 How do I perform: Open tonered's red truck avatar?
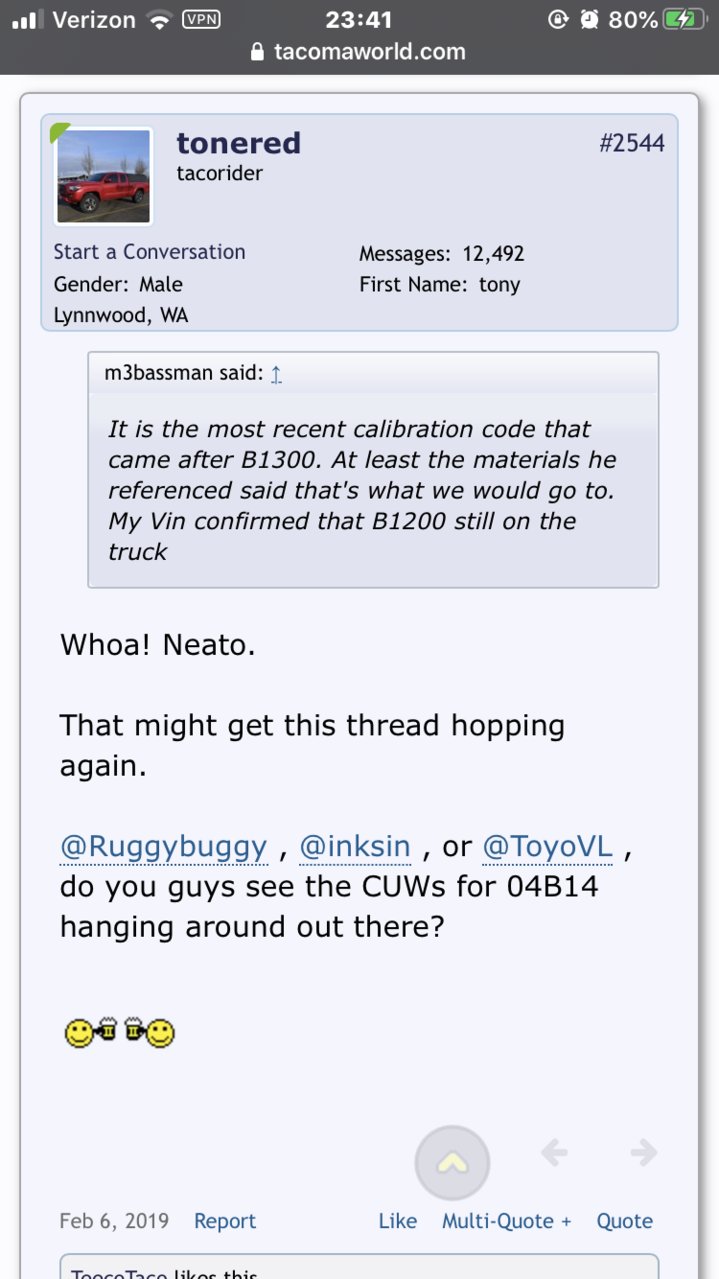point(103,177)
